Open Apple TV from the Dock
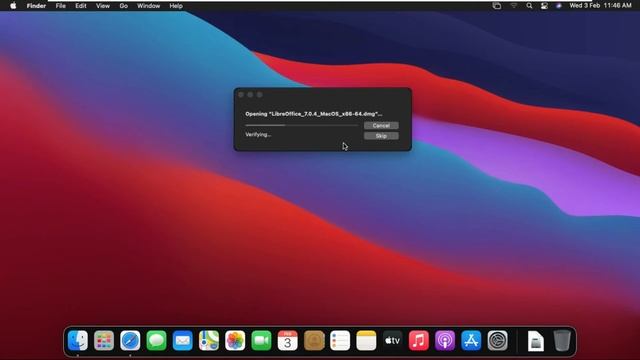 pyautogui.click(x=392, y=340)
